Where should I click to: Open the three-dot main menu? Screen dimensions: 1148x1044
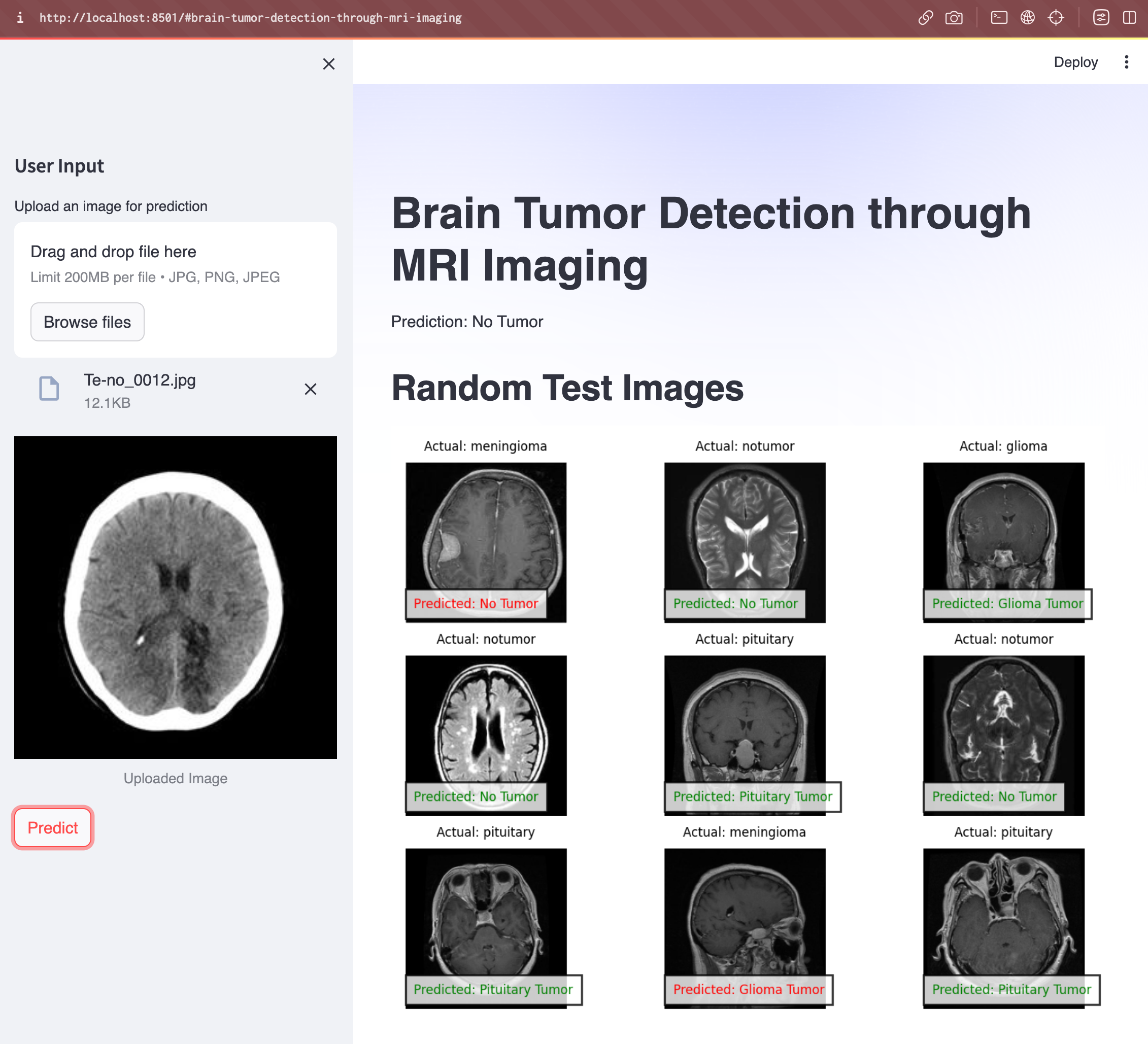[x=1126, y=62]
